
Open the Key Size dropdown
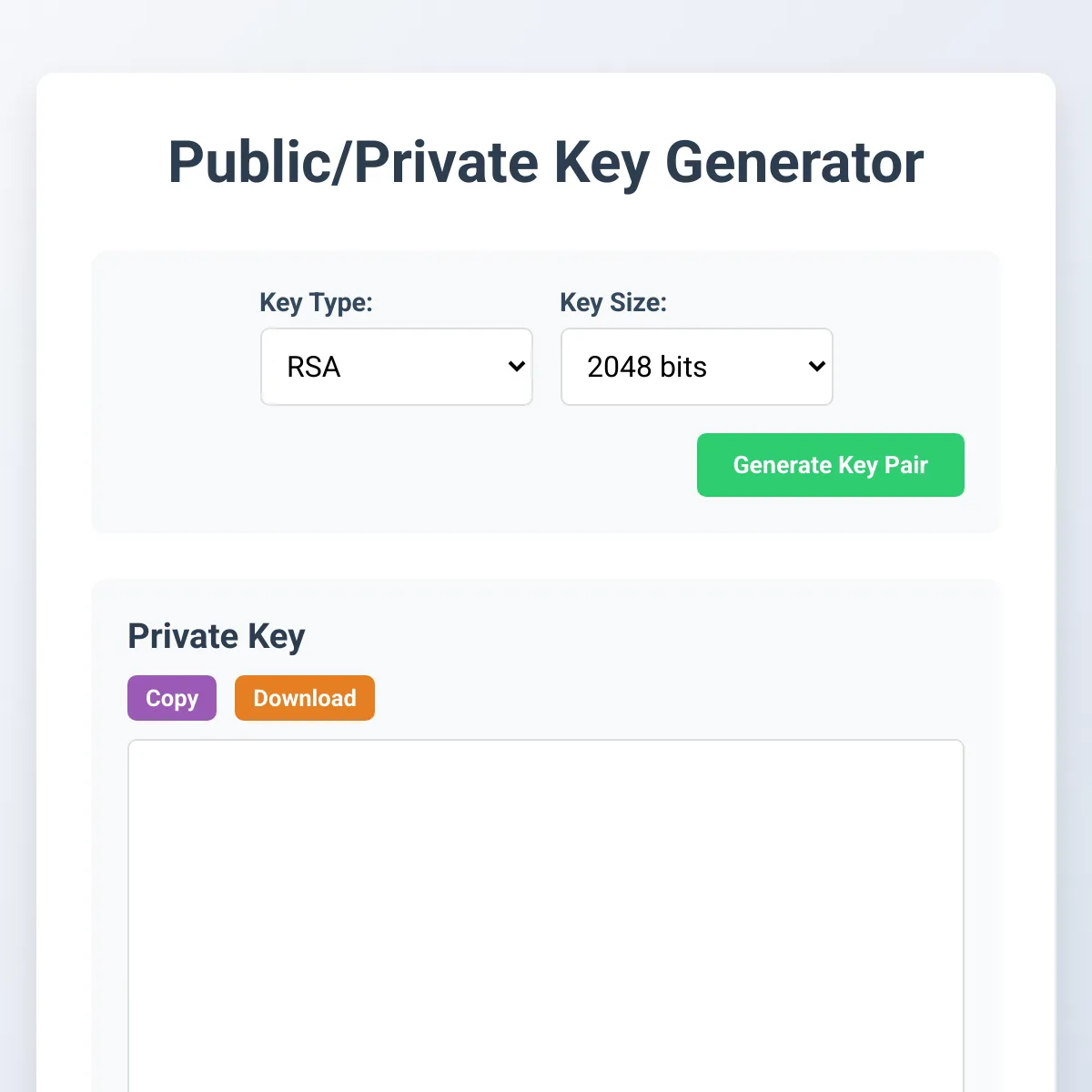[696, 367]
